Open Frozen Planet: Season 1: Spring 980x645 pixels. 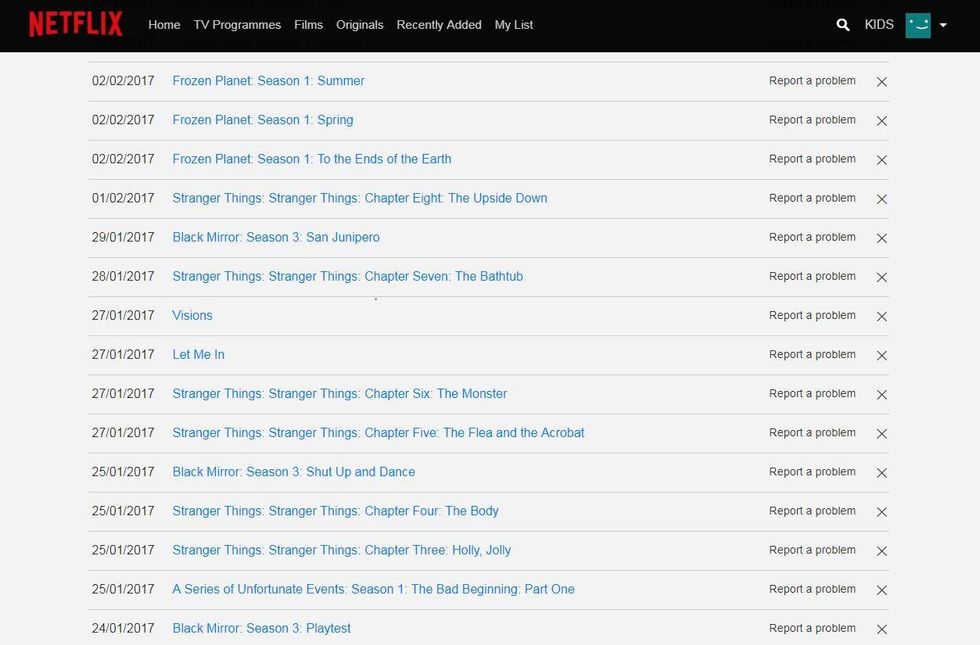[x=263, y=120]
